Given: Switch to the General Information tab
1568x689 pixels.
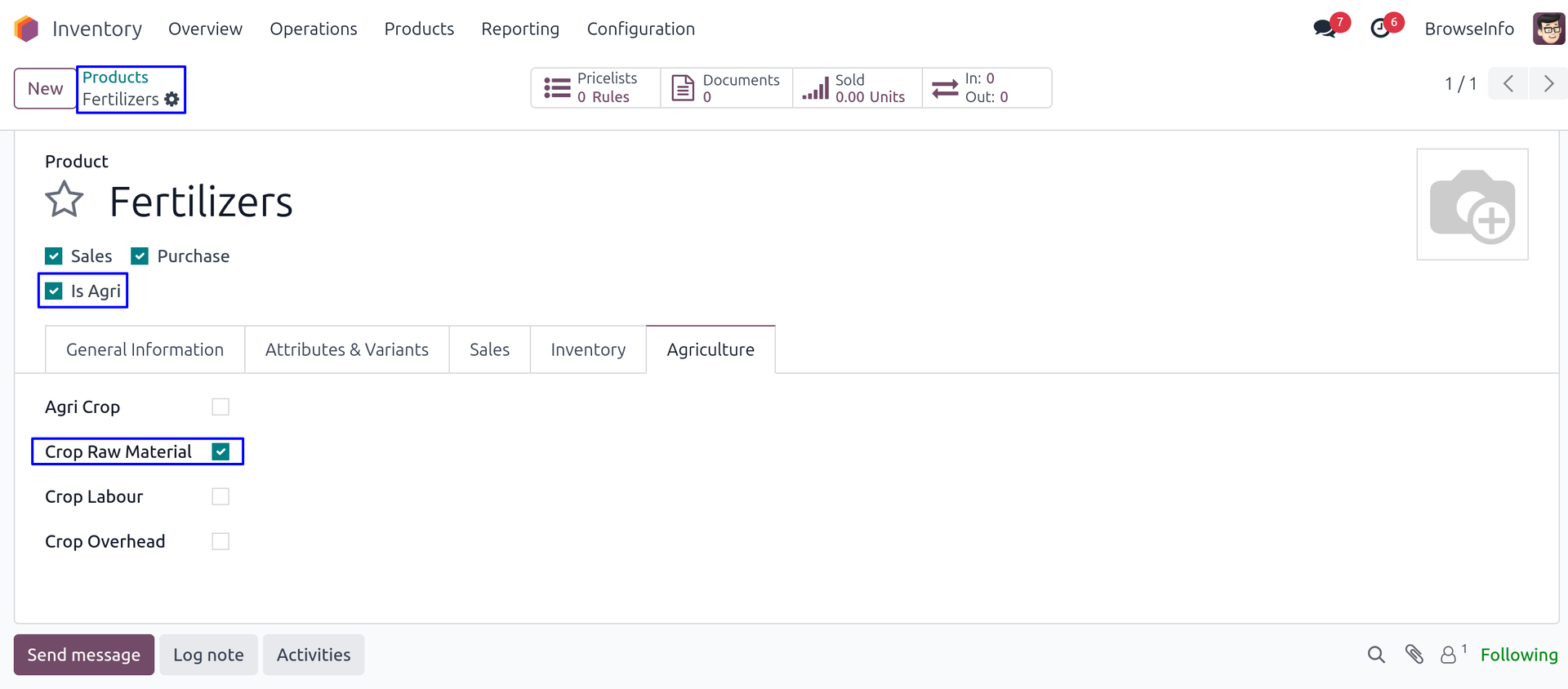Looking at the screenshot, I should pyautogui.click(x=145, y=349).
